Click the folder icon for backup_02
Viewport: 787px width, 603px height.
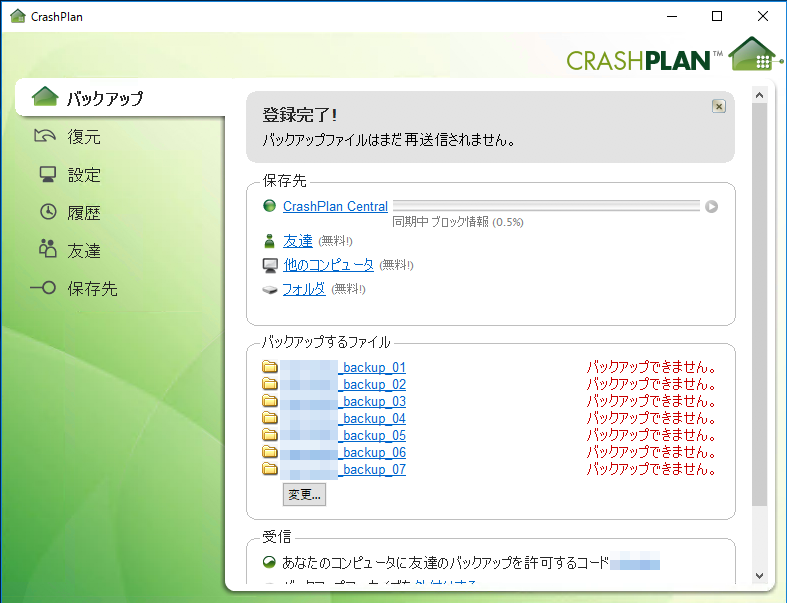pos(270,384)
